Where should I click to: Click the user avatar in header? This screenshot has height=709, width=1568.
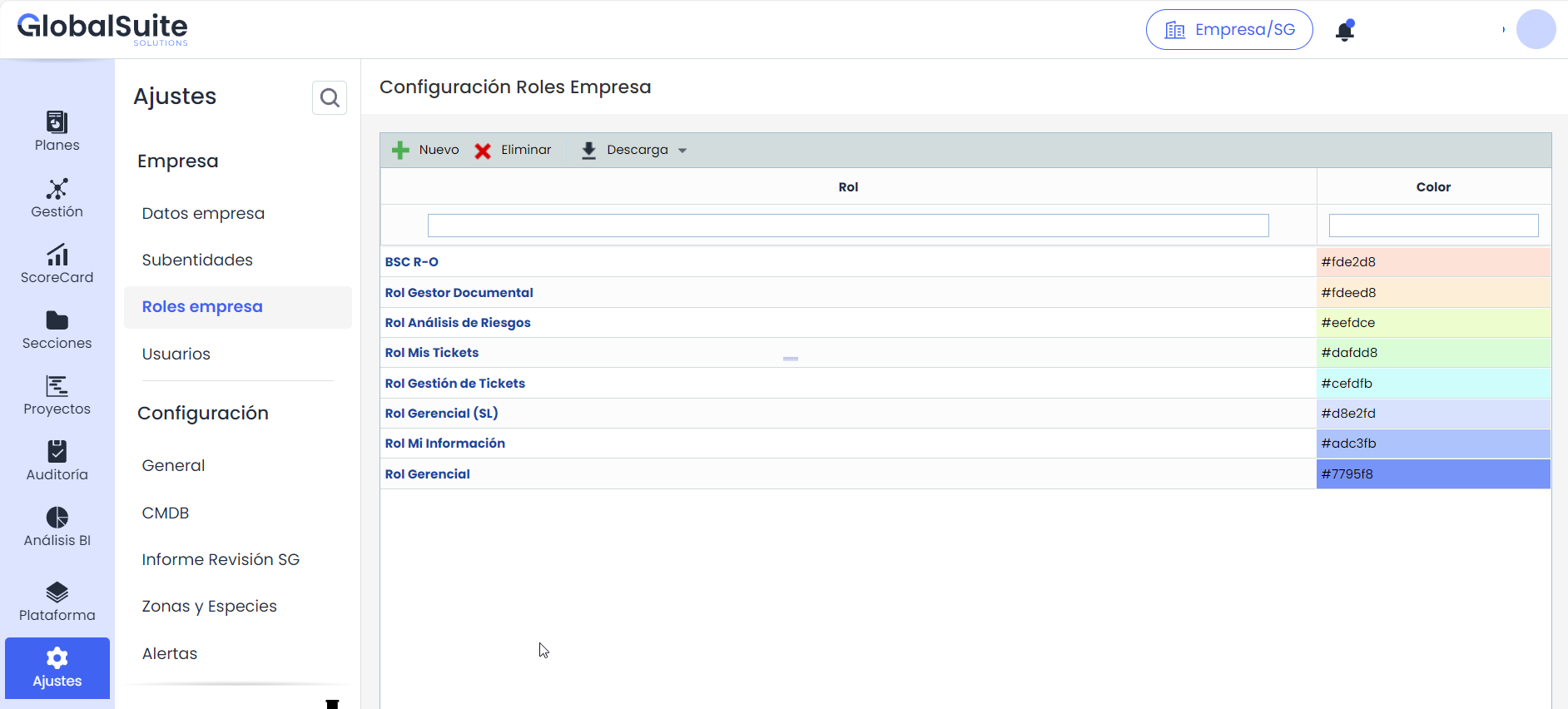(1536, 30)
